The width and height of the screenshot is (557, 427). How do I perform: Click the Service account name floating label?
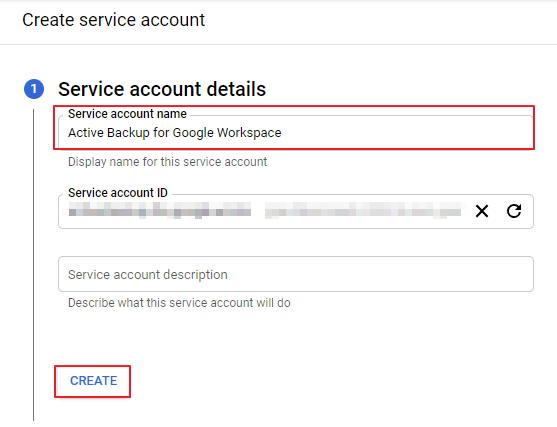[127, 114]
